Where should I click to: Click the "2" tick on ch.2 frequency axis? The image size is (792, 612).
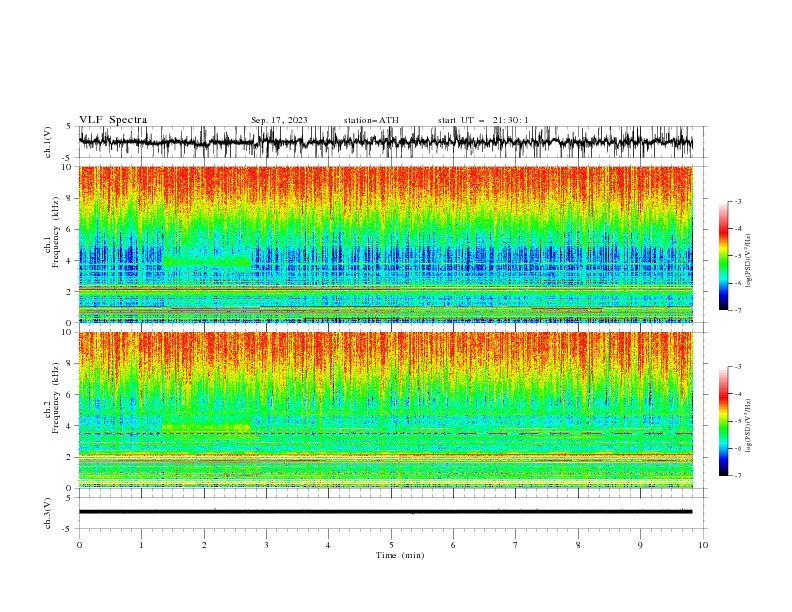71,457
